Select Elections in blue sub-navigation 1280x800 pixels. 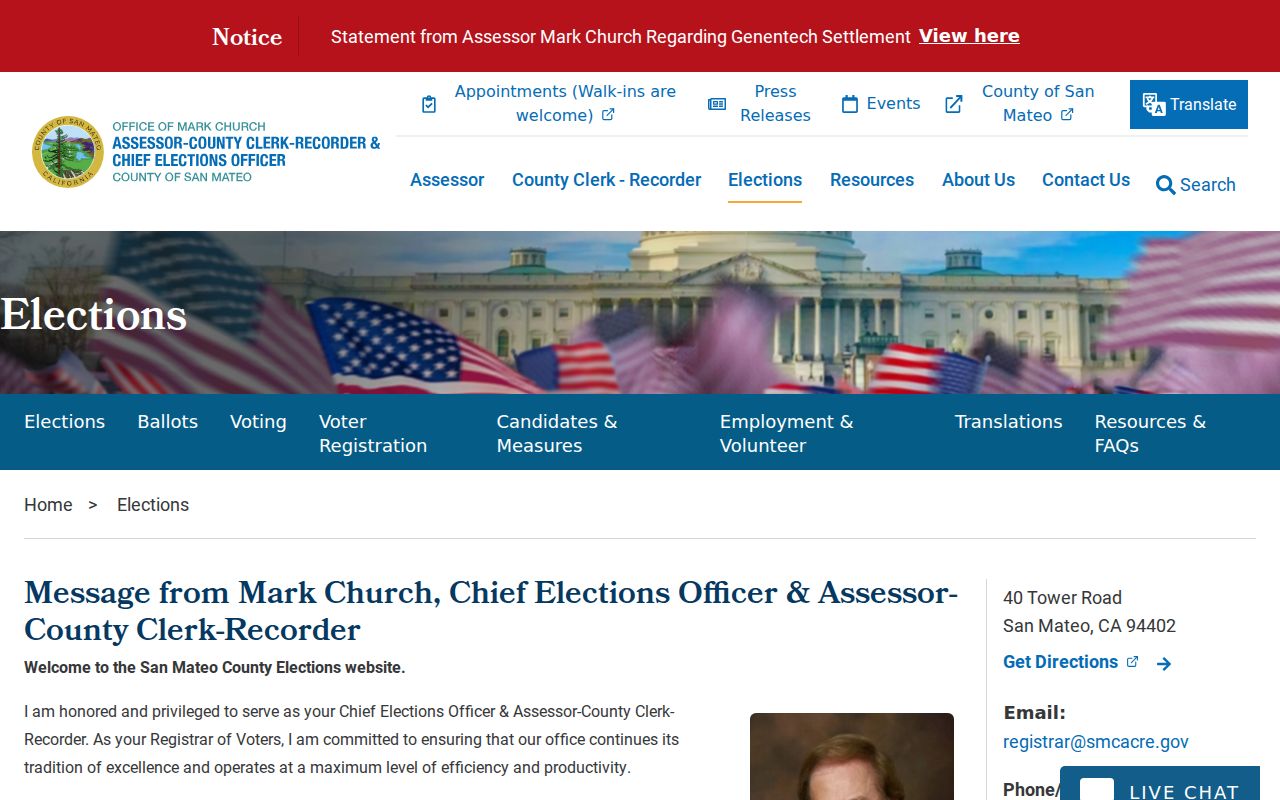[64, 422]
